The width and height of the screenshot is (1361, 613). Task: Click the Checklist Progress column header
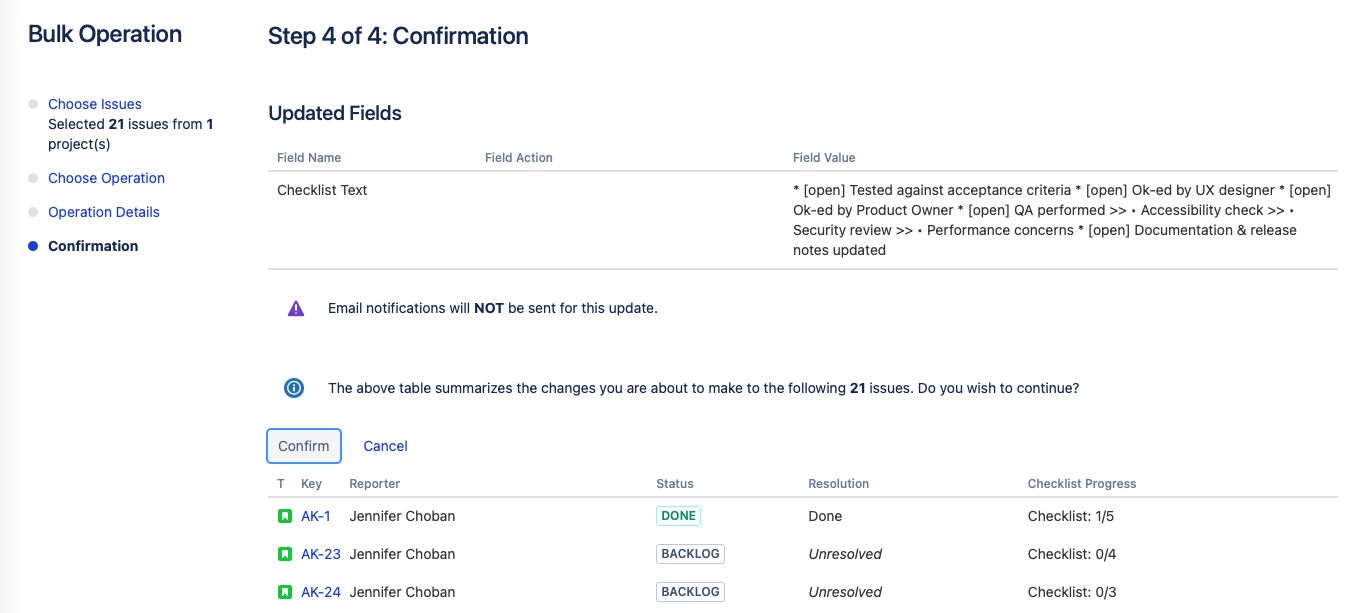point(1082,484)
